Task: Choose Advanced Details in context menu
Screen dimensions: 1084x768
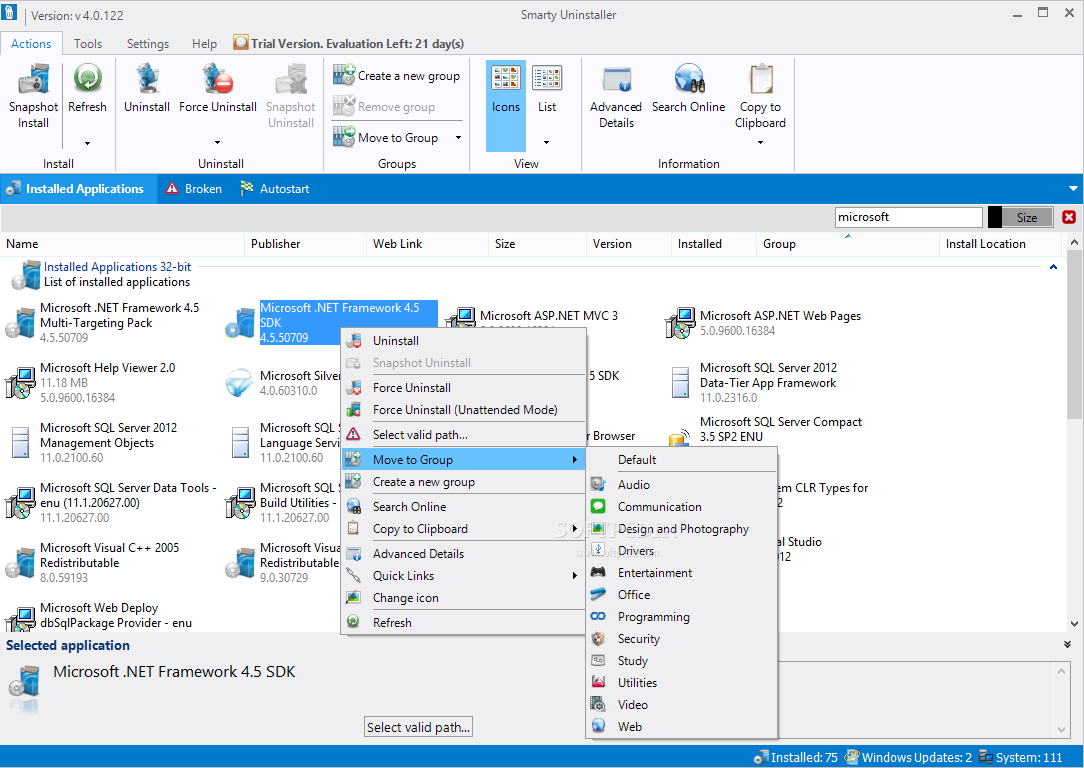Action: (x=463, y=554)
